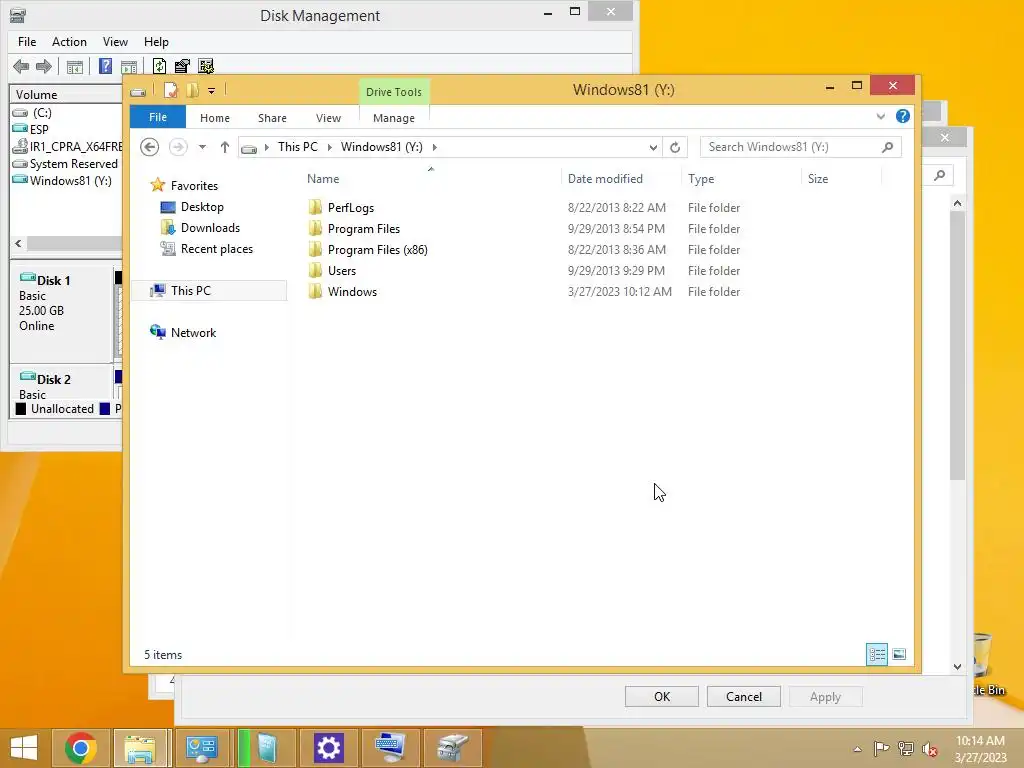1024x768 pixels.
Task: Select (C:) volume in Disk Management
Action: coord(42,113)
